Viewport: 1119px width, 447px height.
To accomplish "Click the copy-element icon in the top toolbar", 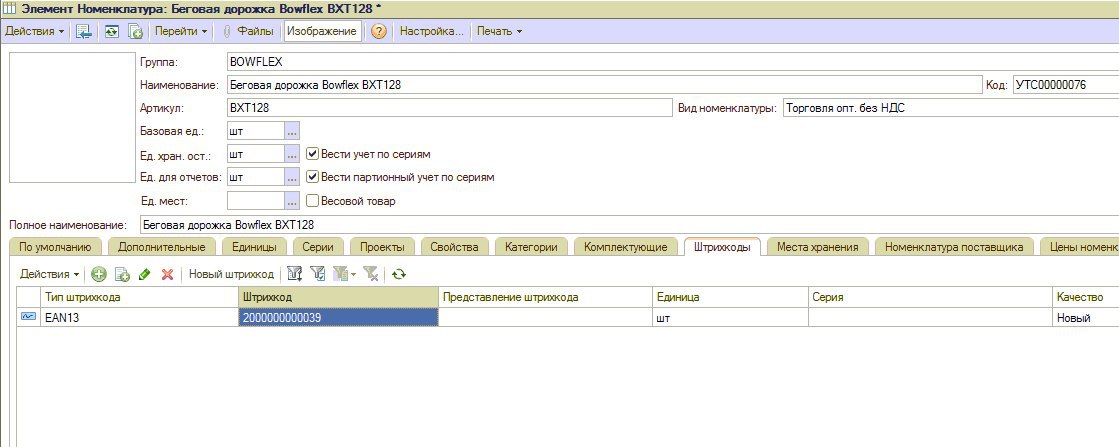I will click(135, 31).
